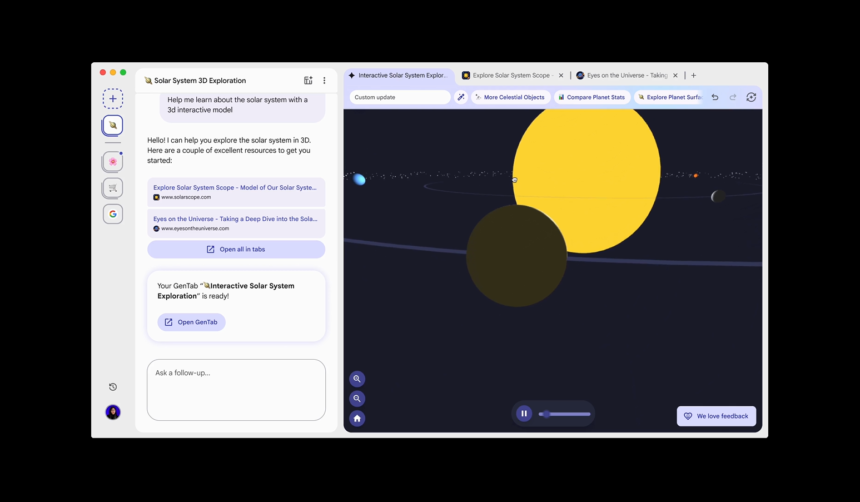Click the Ask a follow-up text box

click(x=236, y=390)
